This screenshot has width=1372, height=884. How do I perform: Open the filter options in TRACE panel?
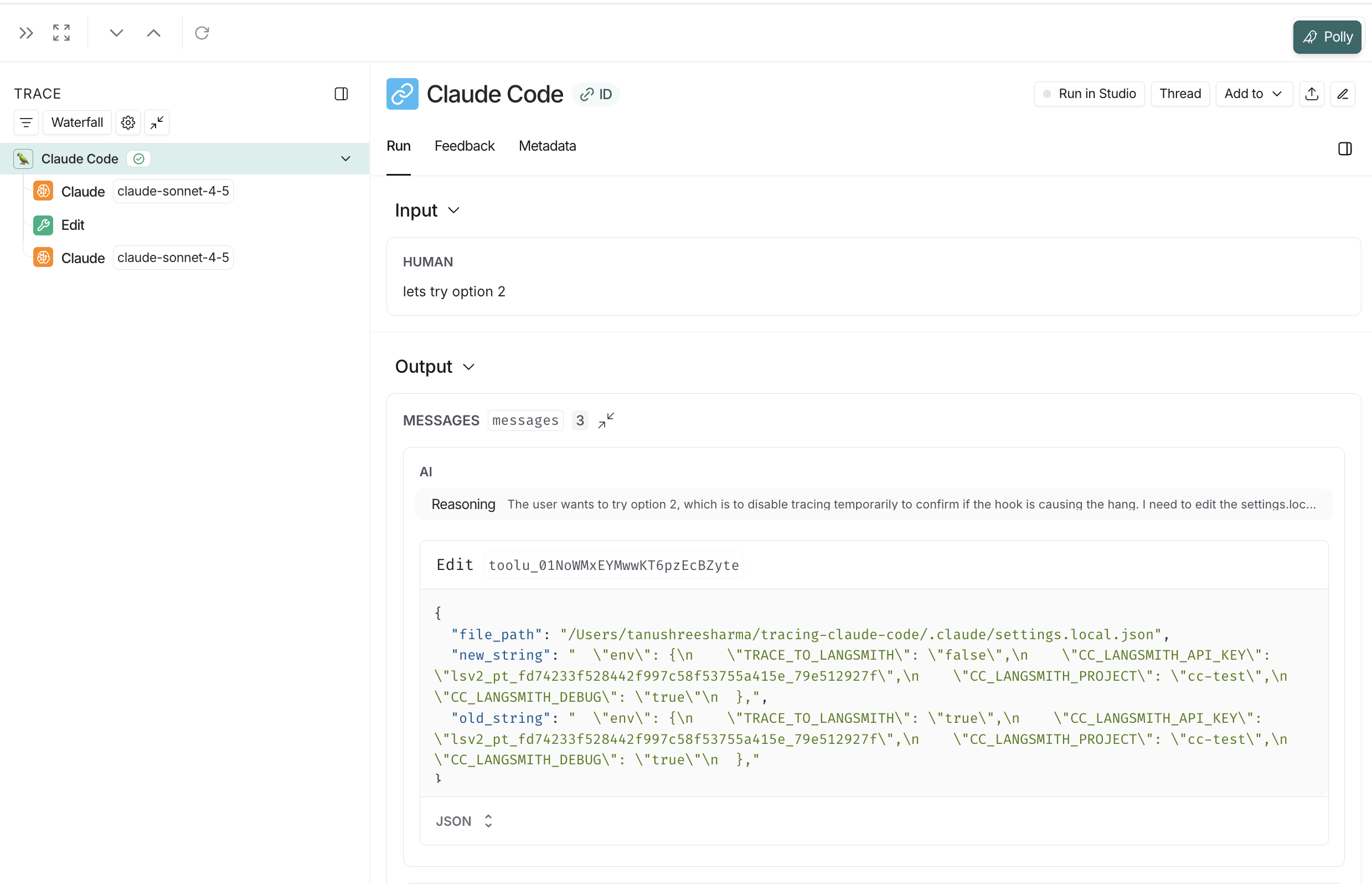click(26, 122)
